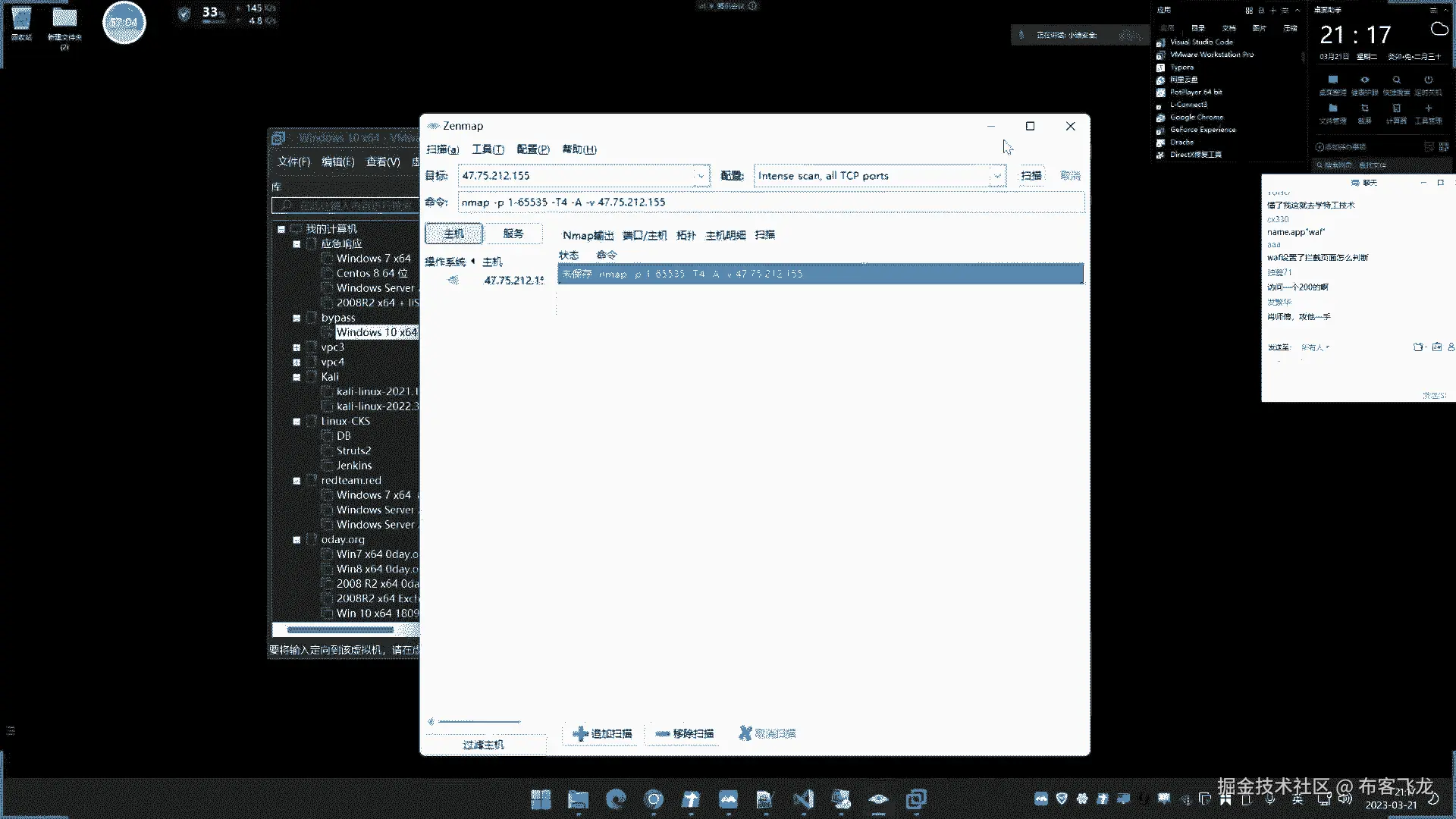The width and height of the screenshot is (1456, 819).
Task: Click the OS icon beside host 47.75.212.155
Action: 453,280
